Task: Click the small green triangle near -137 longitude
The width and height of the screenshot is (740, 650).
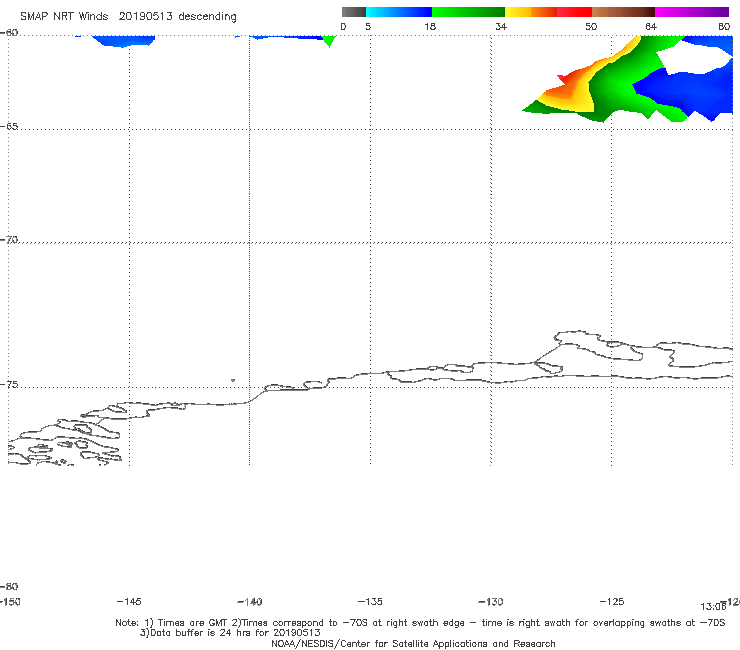Action: pyautogui.click(x=329, y=41)
